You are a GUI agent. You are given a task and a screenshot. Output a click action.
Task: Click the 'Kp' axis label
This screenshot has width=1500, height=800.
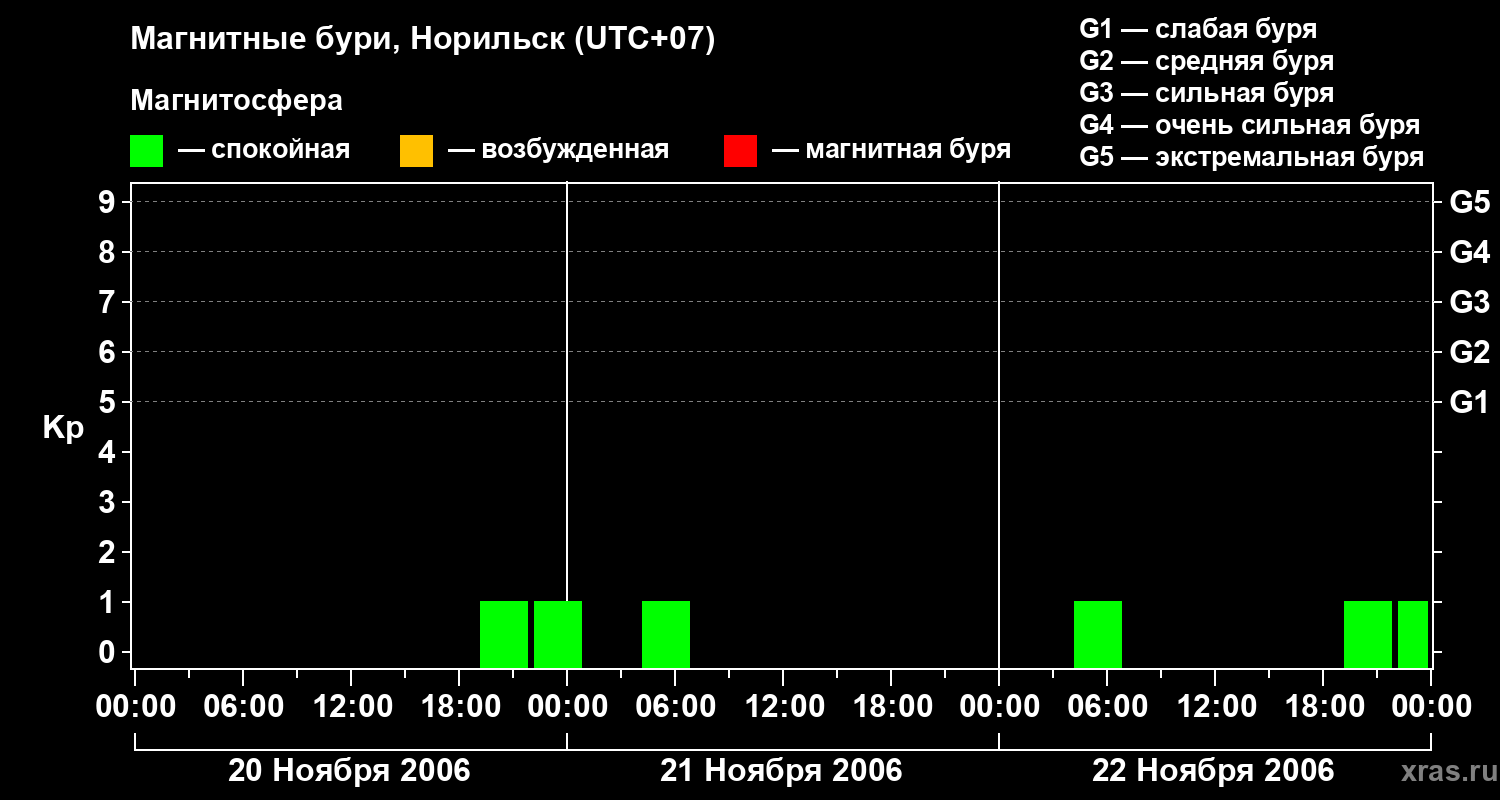click(63, 428)
